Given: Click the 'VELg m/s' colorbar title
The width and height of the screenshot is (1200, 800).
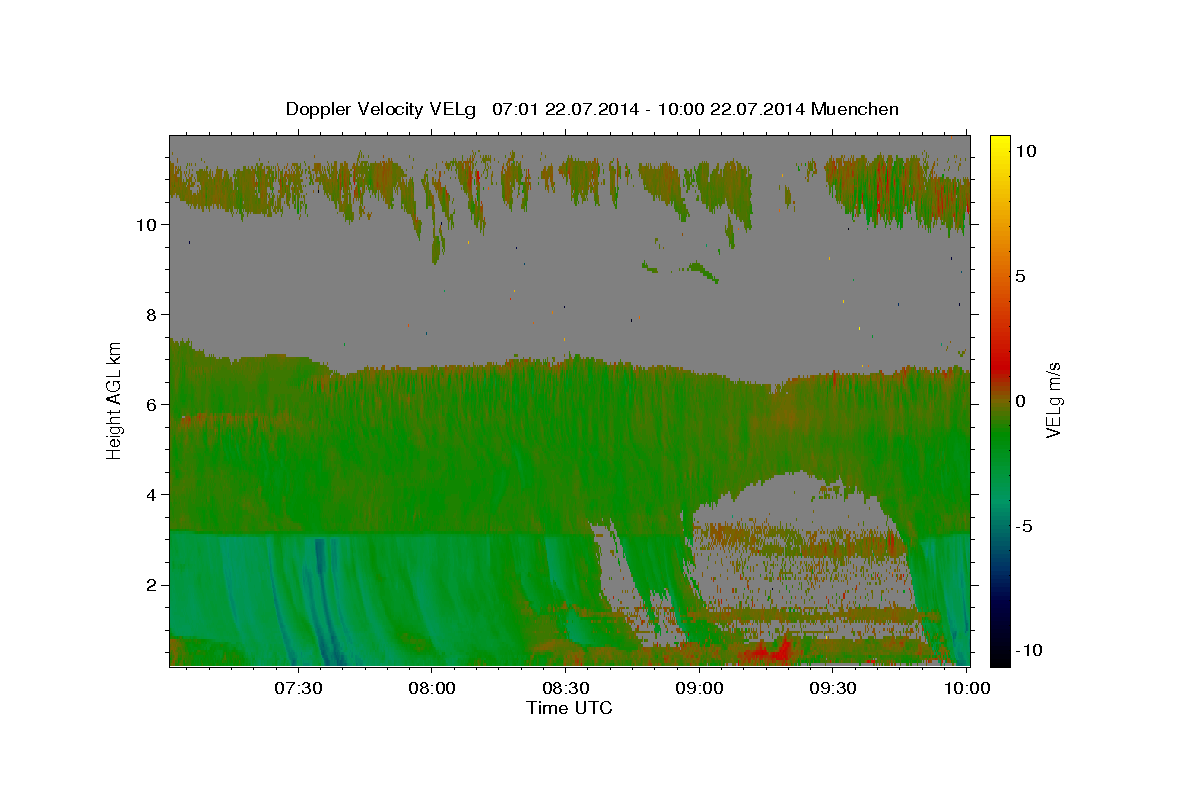Looking at the screenshot, I should coord(1053,400).
